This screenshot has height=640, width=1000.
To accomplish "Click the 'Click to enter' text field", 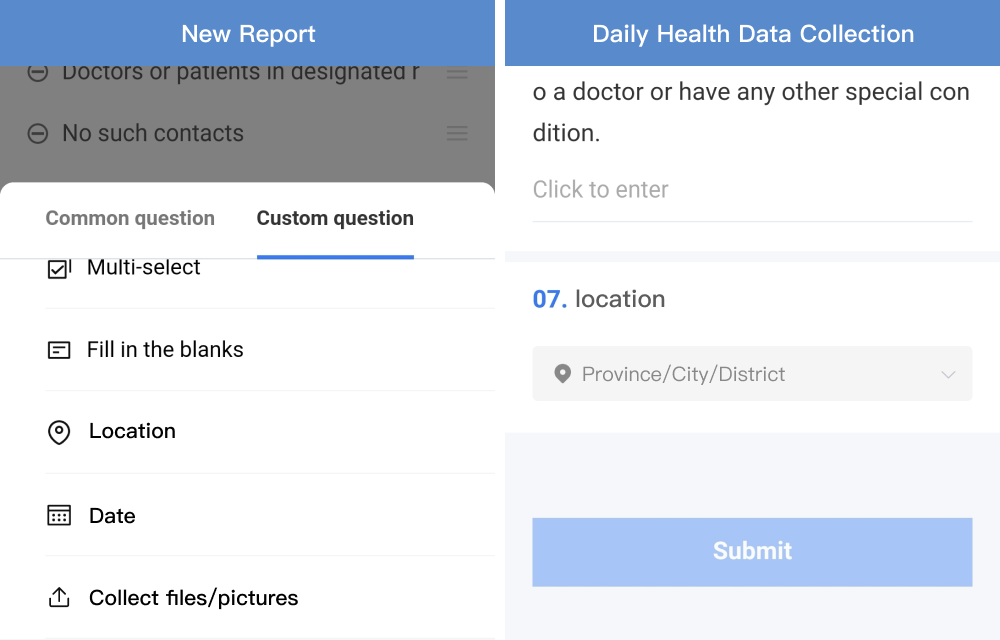I will (753, 189).
